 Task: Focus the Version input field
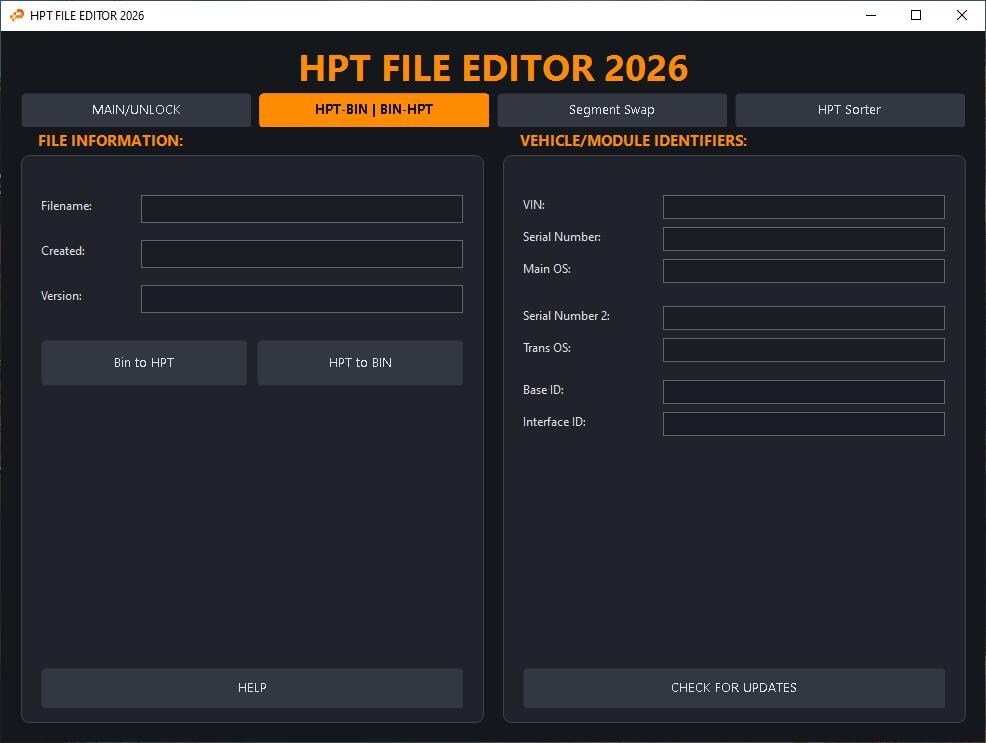coord(302,299)
